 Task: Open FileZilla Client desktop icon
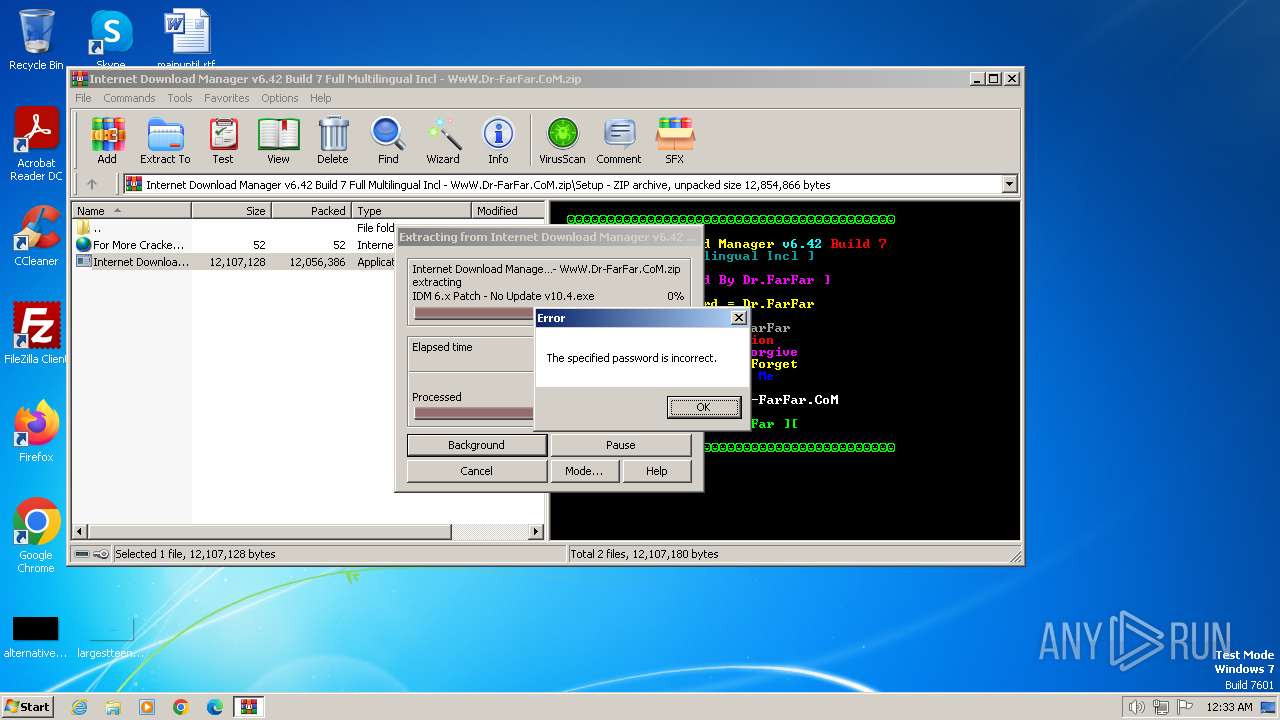coord(36,333)
